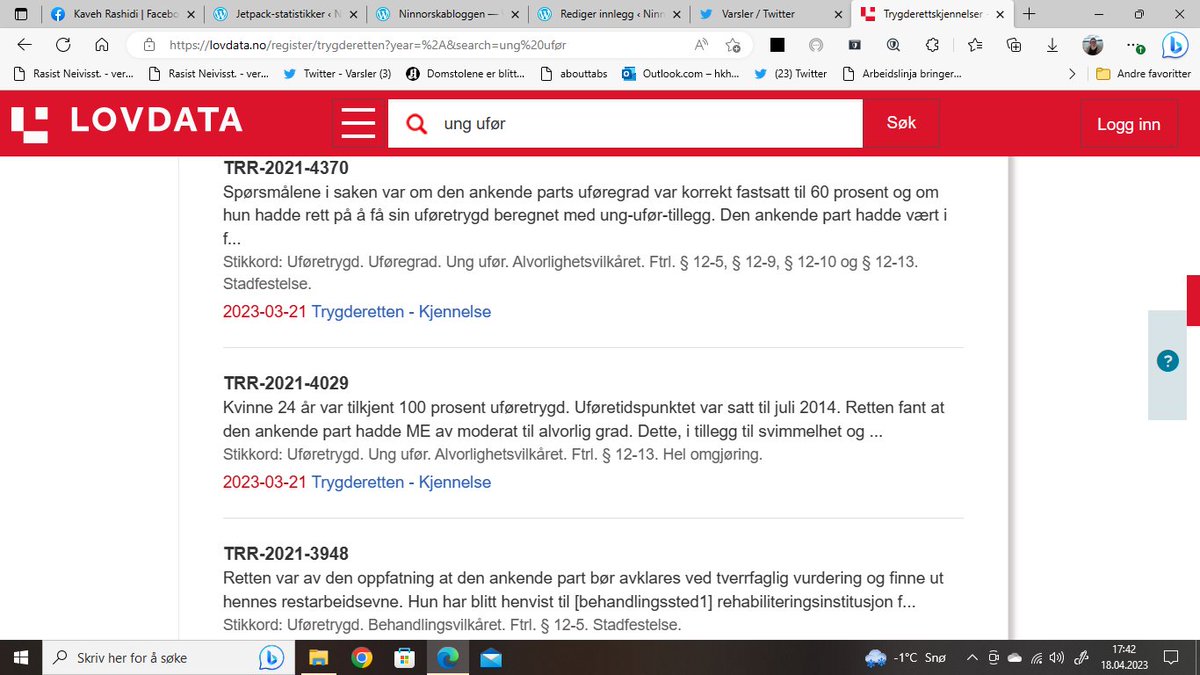The width and height of the screenshot is (1200, 675).
Task: Open the blue question mark help widget
Action: [x=1167, y=361]
